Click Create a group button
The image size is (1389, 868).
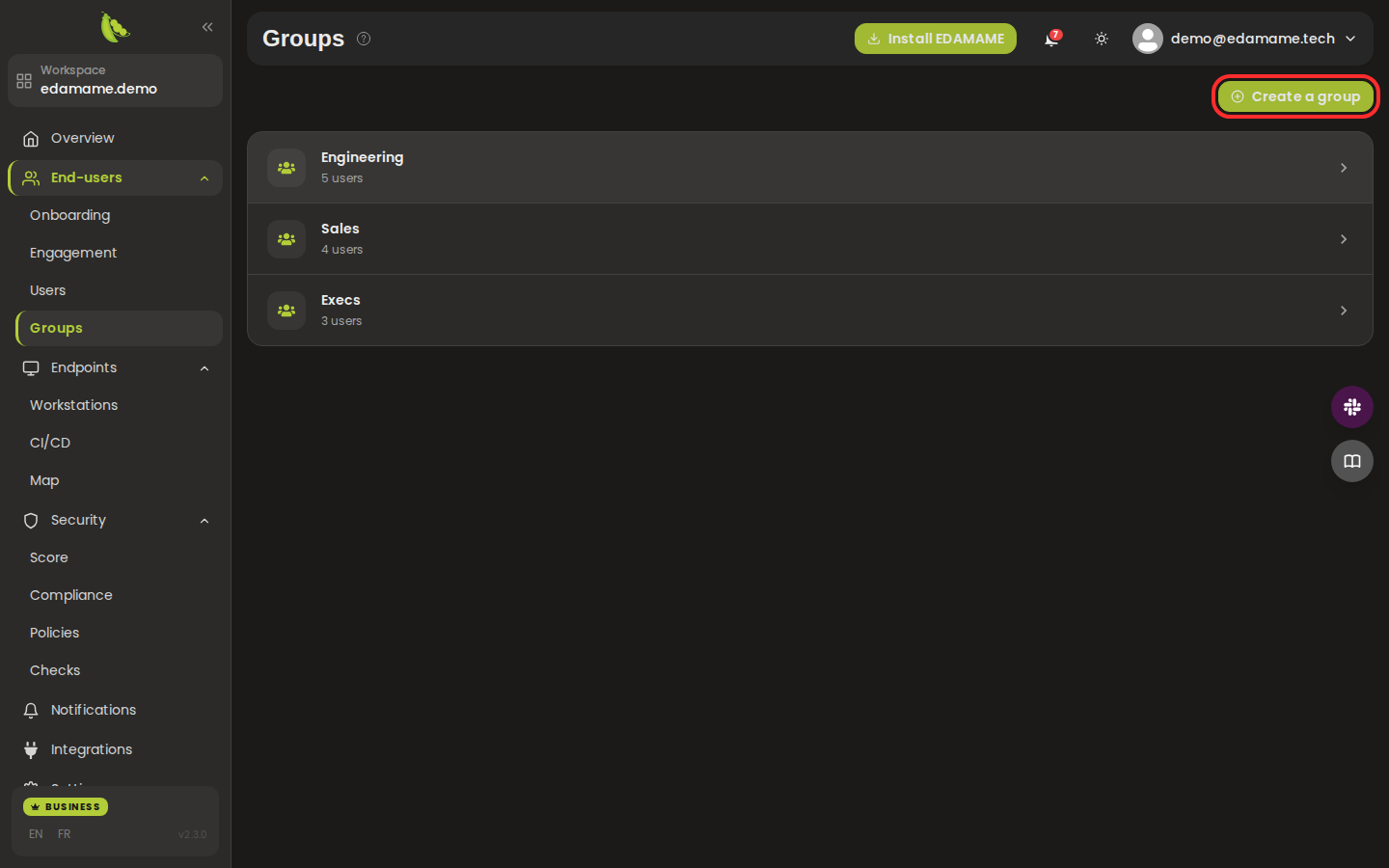pos(1295,96)
